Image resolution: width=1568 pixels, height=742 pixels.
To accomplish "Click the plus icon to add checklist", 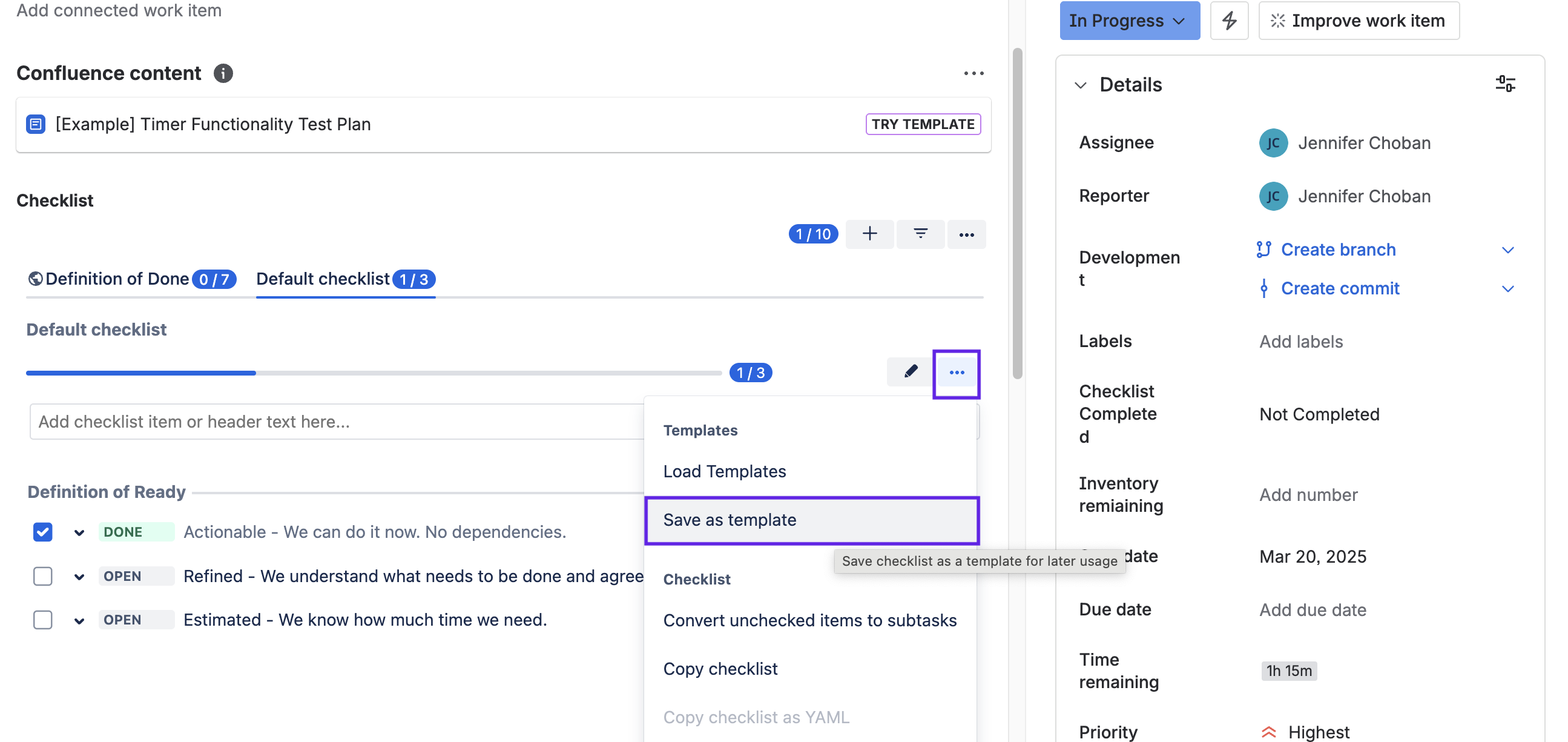I will (869, 234).
